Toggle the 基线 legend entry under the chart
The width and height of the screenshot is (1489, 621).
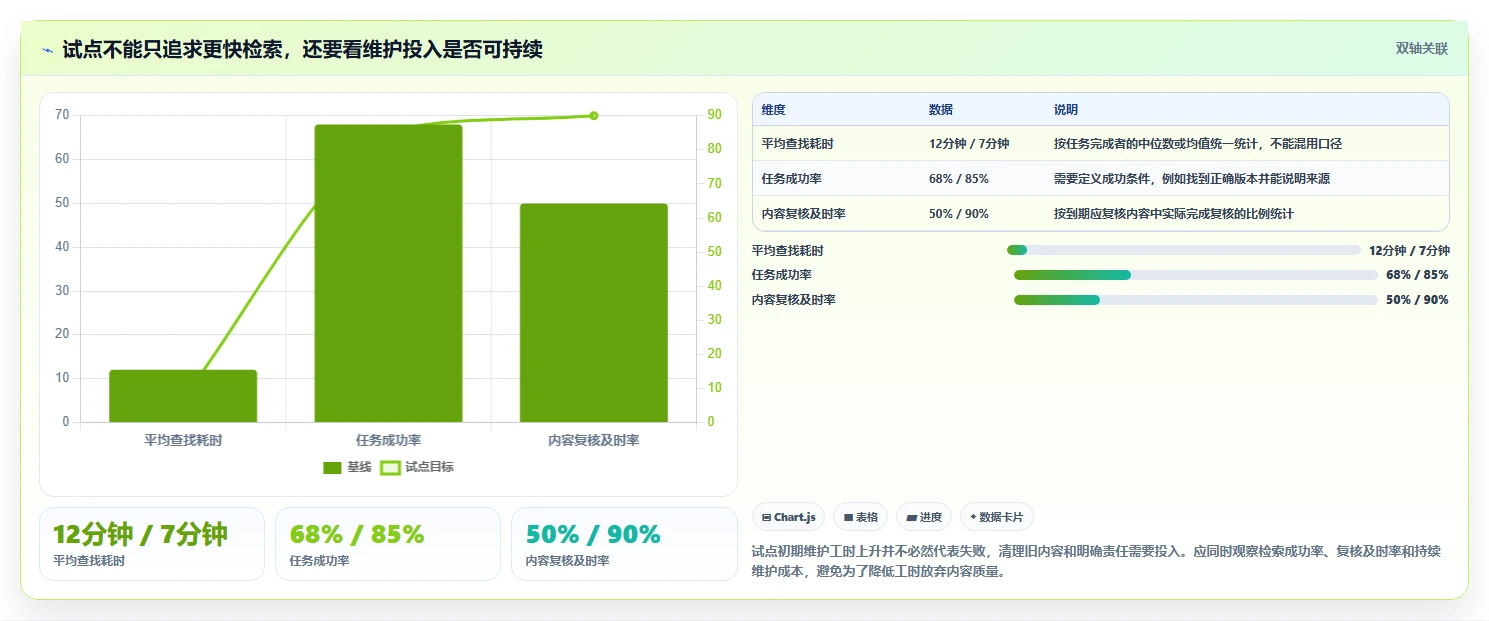[347, 467]
